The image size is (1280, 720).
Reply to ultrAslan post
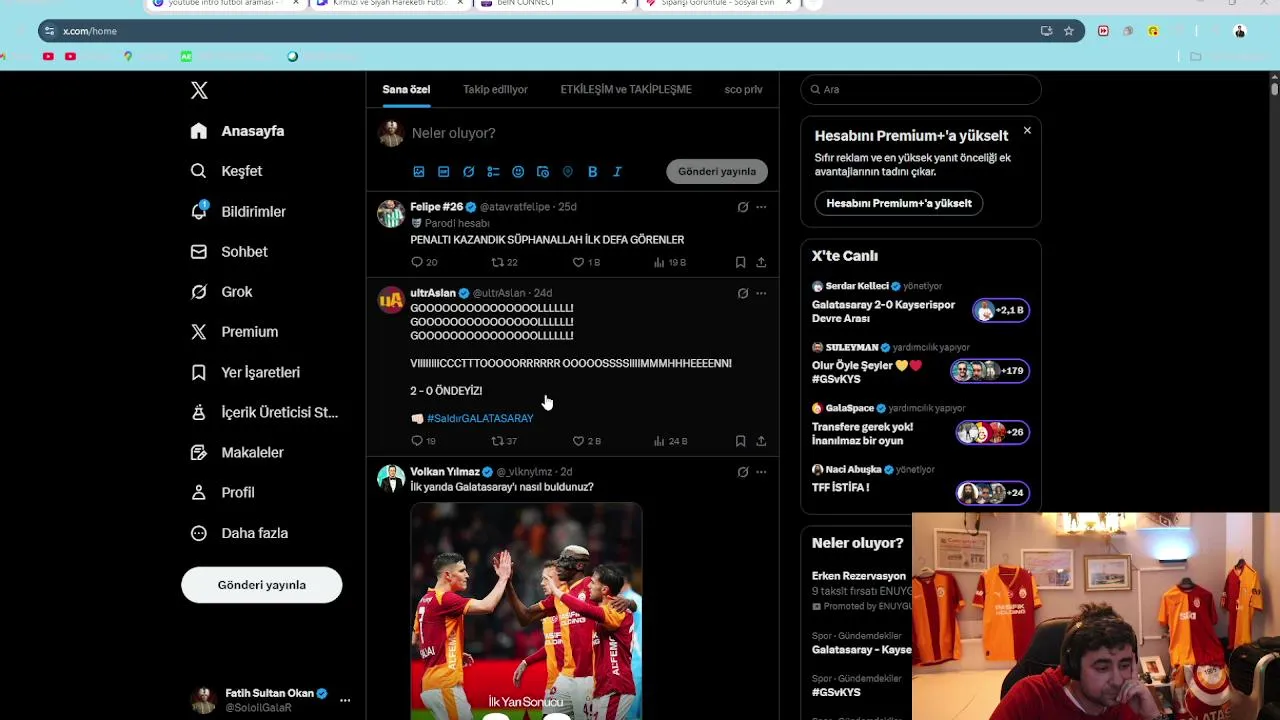coord(424,441)
